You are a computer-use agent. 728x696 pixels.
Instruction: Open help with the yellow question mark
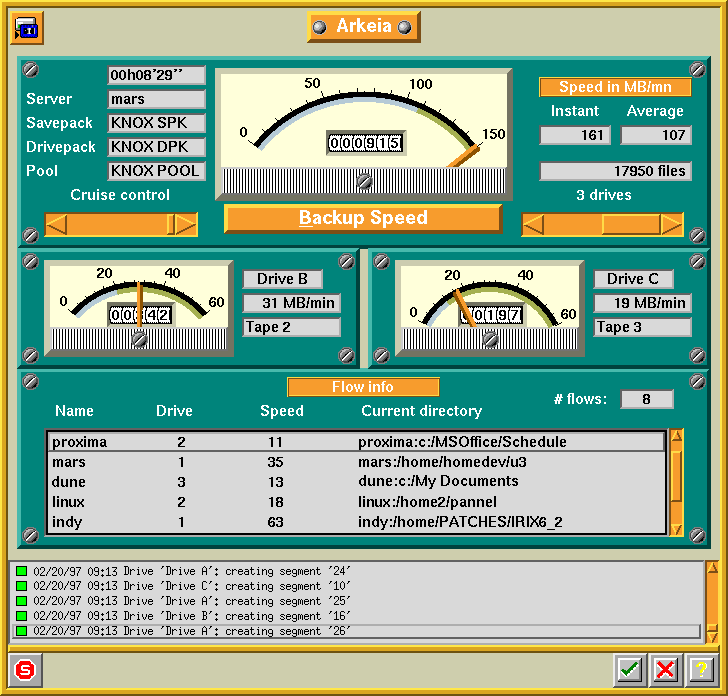(x=701, y=670)
